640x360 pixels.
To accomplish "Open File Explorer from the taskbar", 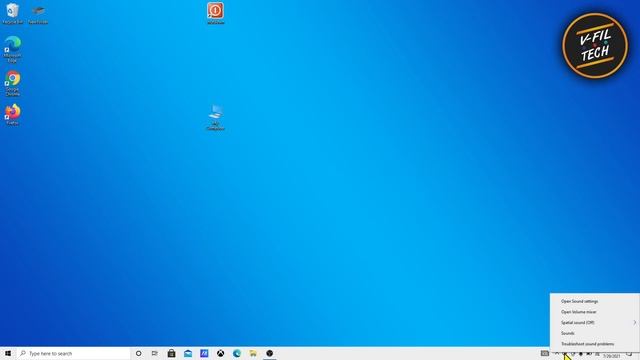I will tap(253, 353).
